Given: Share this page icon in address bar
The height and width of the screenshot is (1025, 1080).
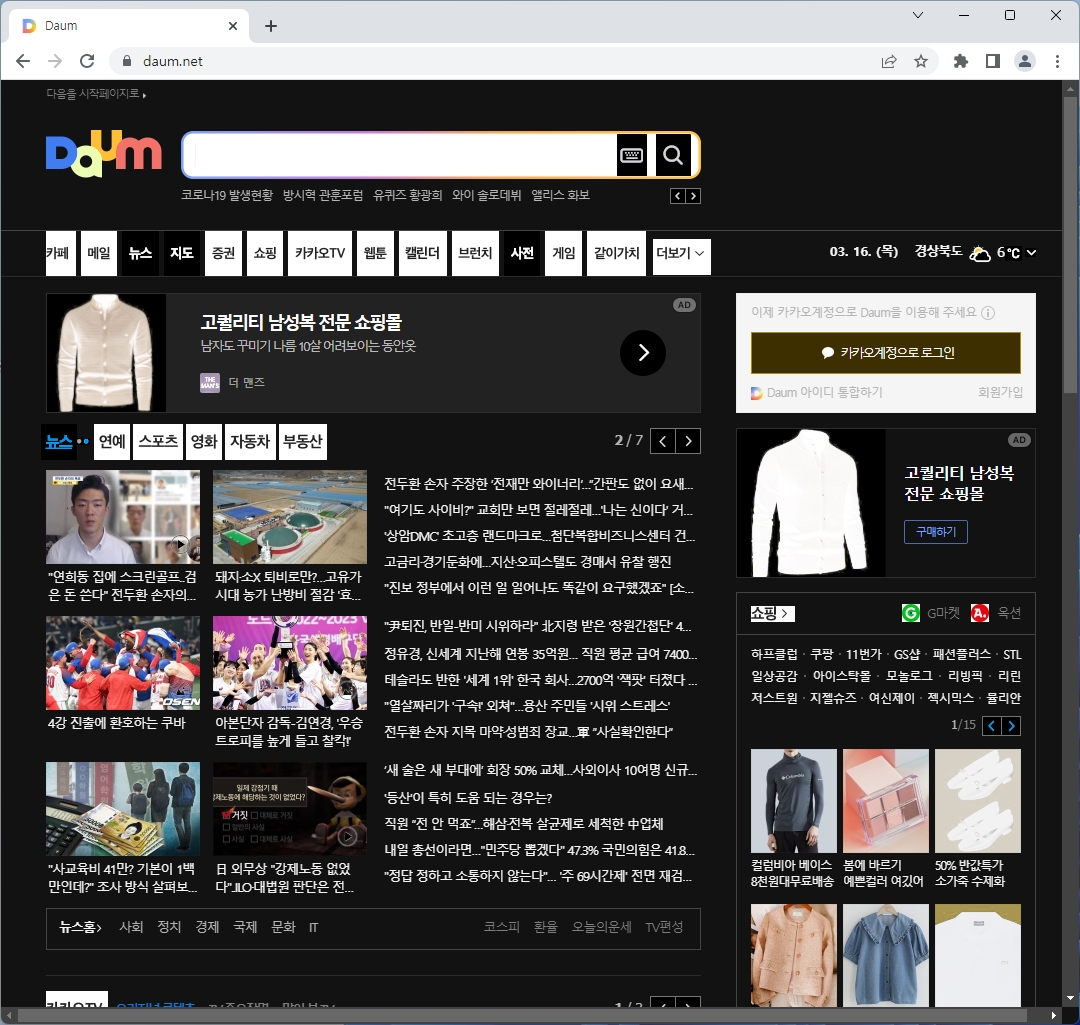Looking at the screenshot, I should (x=889, y=61).
